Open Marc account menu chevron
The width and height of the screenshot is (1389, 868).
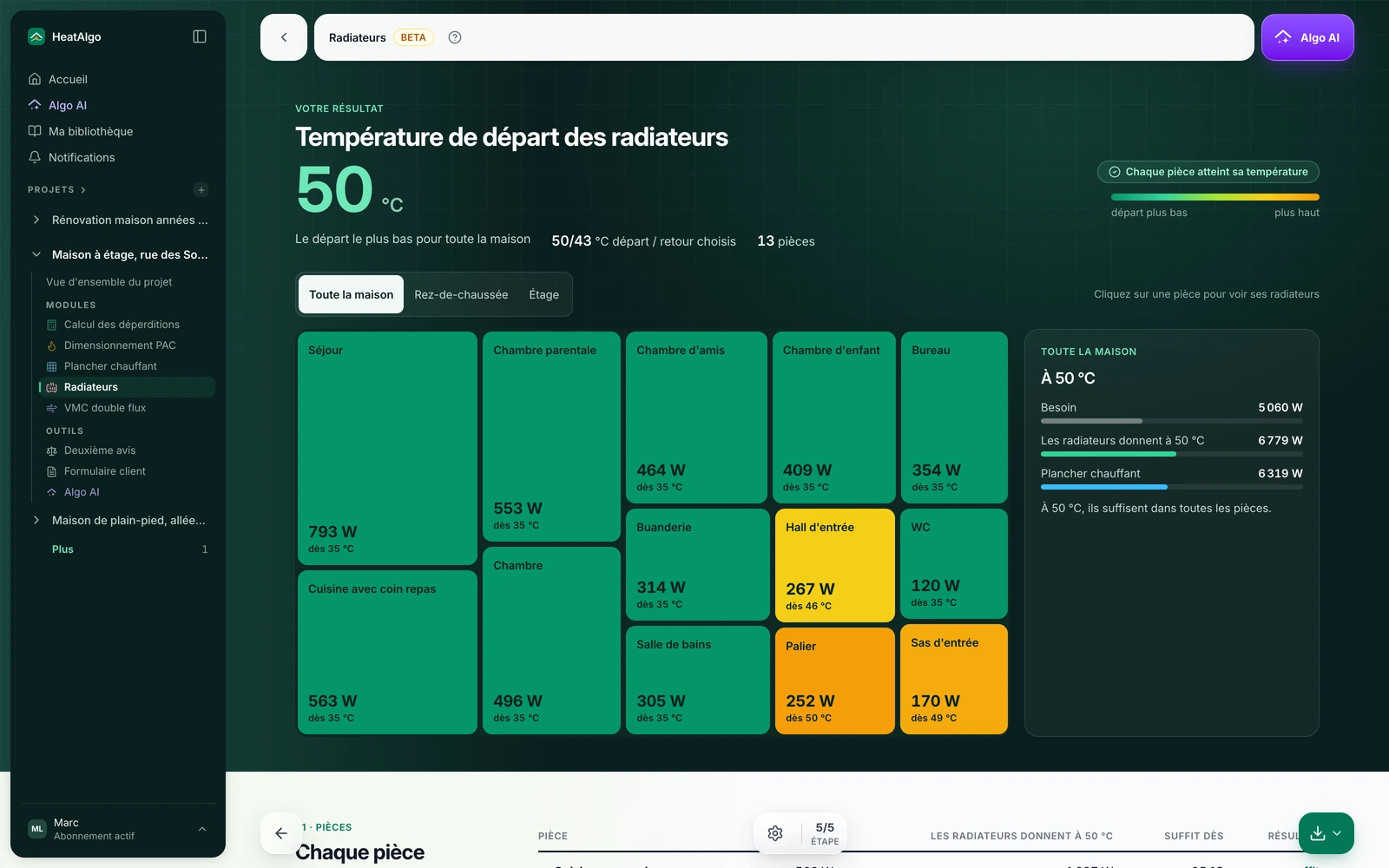click(x=202, y=829)
